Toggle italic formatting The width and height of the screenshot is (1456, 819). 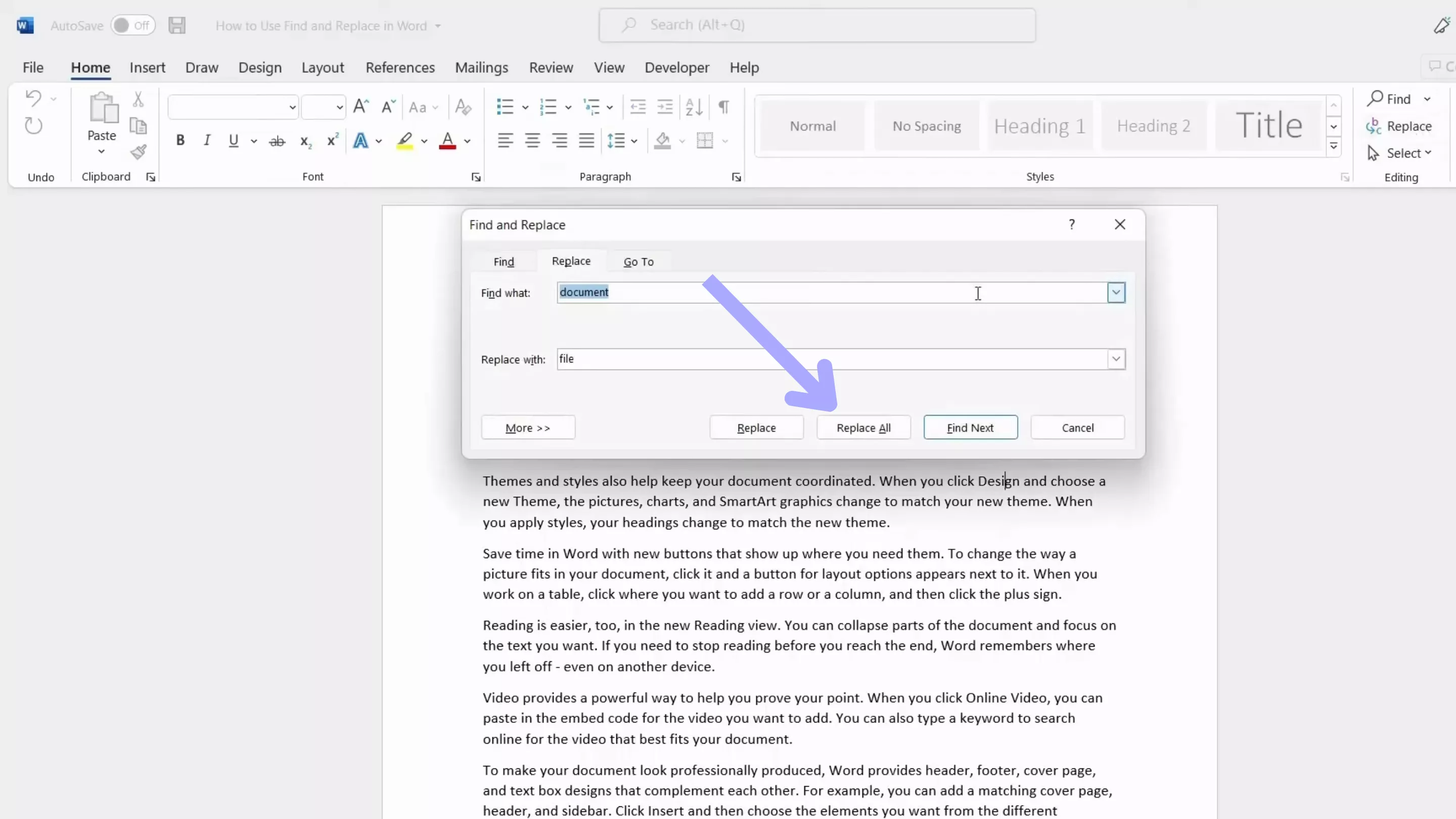point(207,141)
